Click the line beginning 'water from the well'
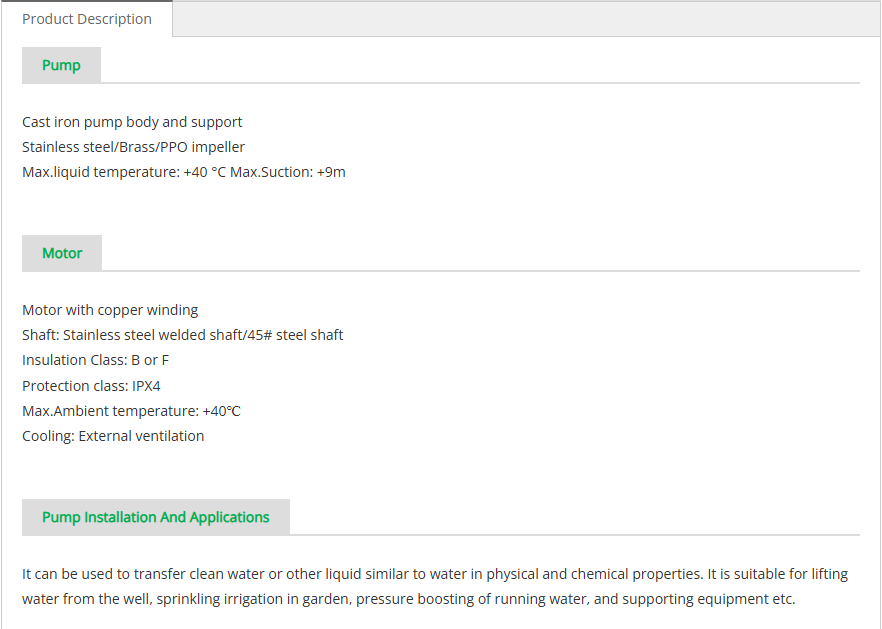 pos(408,599)
